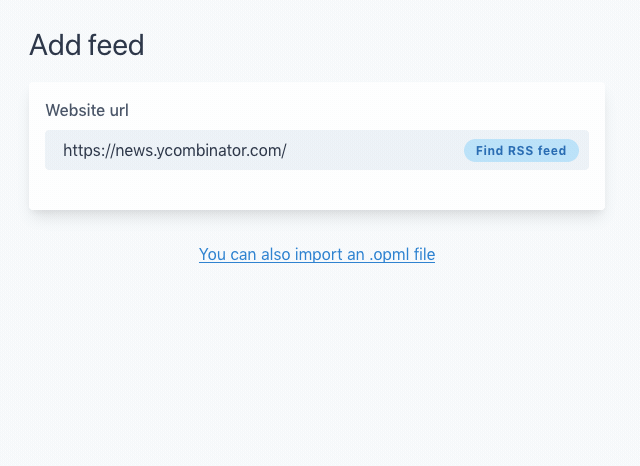
Task: Click the word 'RSS' on the button
Action: [x=521, y=151]
